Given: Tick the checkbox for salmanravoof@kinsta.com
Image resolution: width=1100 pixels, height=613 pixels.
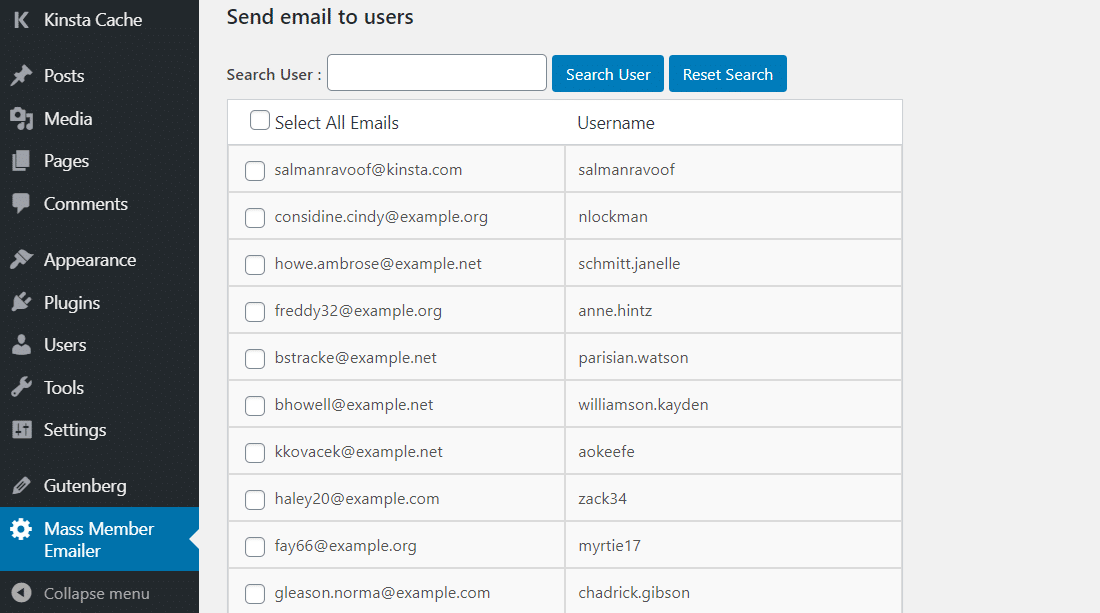Looking at the screenshot, I should pos(254,170).
